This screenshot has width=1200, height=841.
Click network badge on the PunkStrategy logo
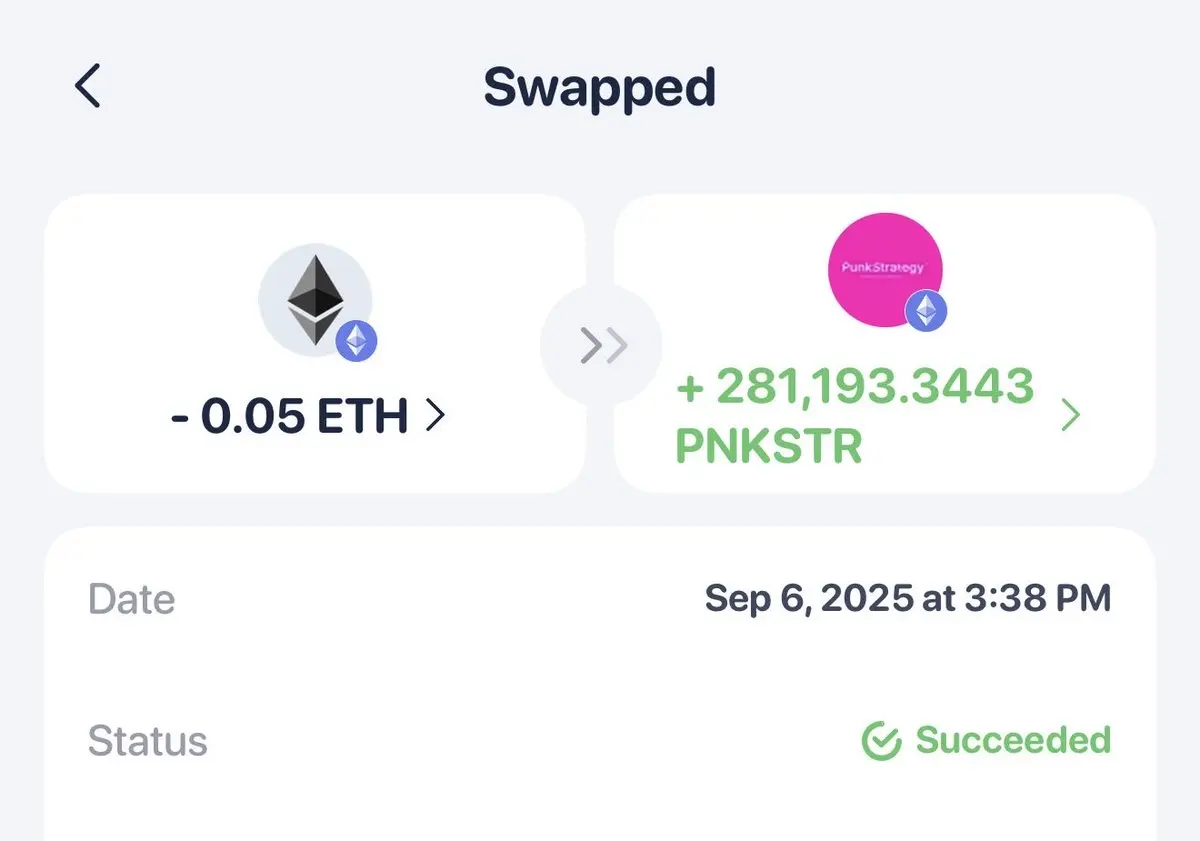[x=926, y=311]
